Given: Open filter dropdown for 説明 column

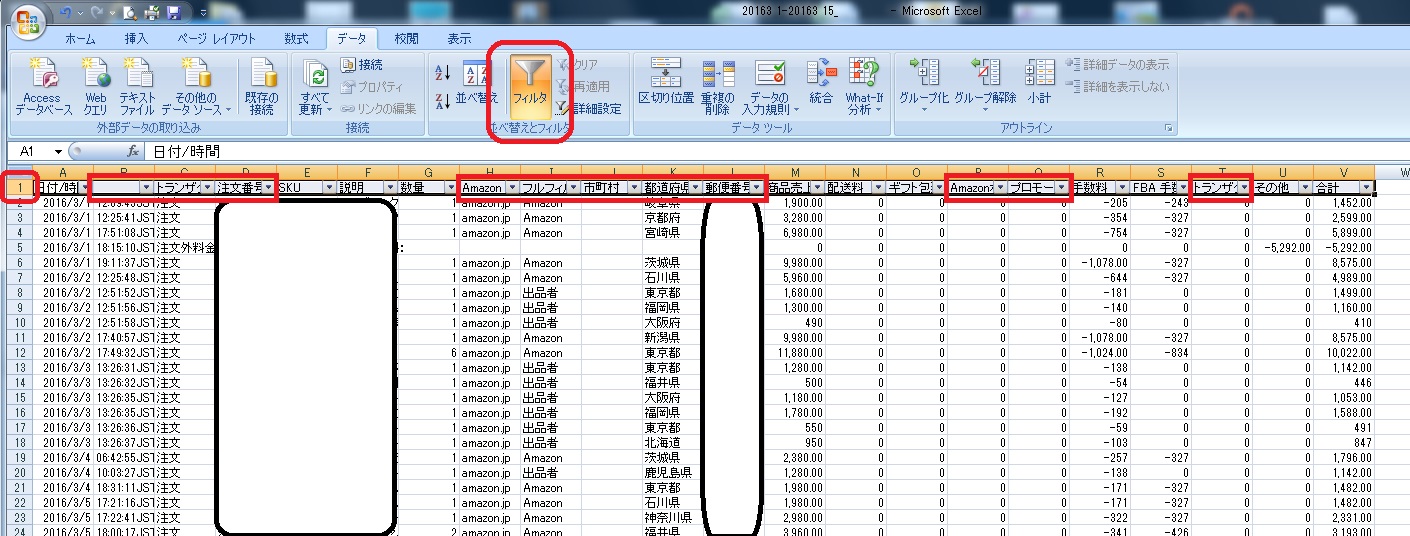Looking at the screenshot, I should (x=390, y=187).
